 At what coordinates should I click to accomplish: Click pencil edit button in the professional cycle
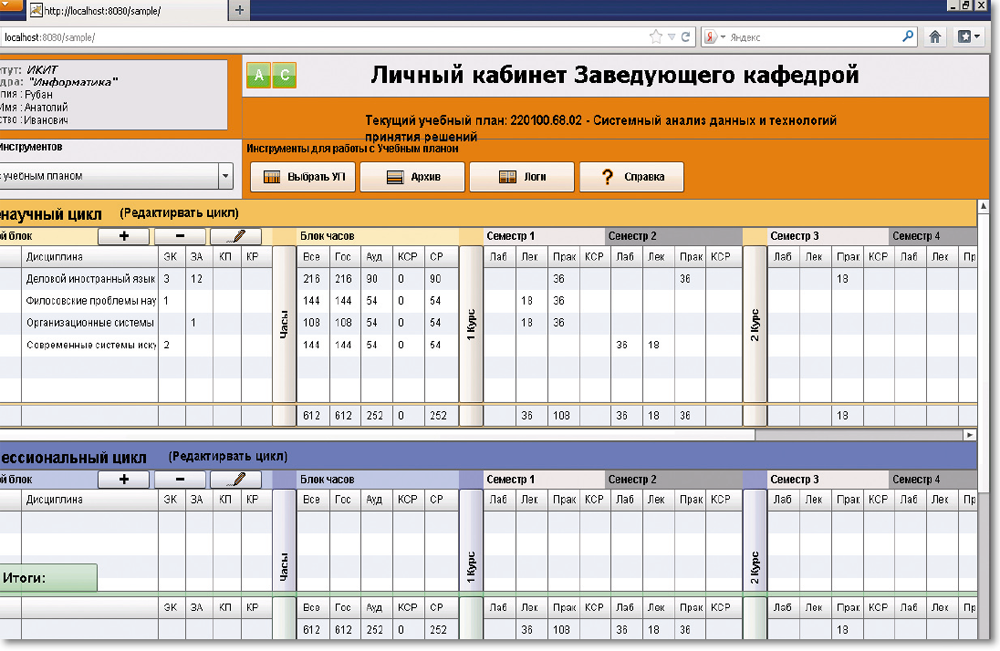[x=235, y=479]
